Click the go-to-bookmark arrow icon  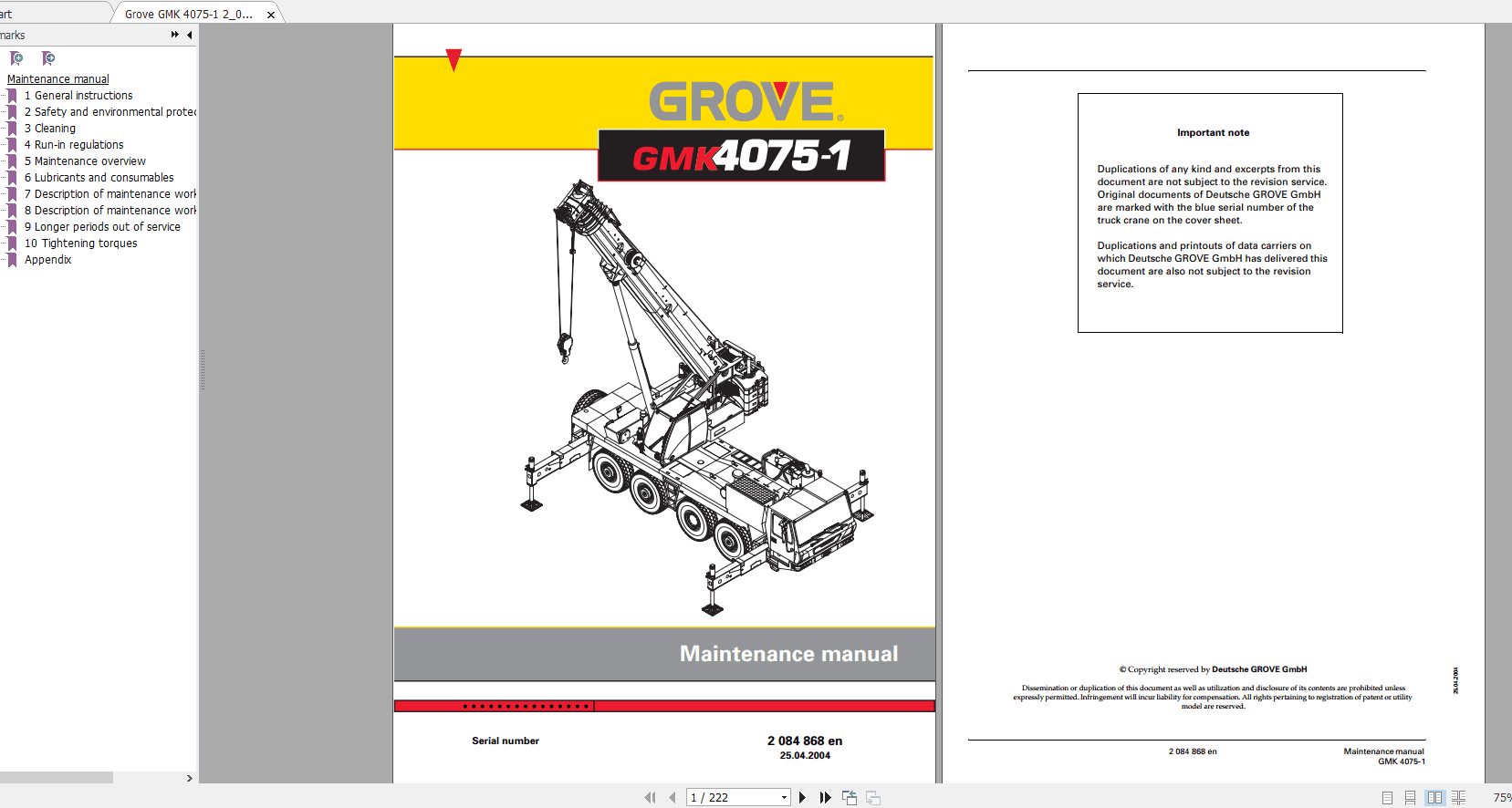click(48, 58)
